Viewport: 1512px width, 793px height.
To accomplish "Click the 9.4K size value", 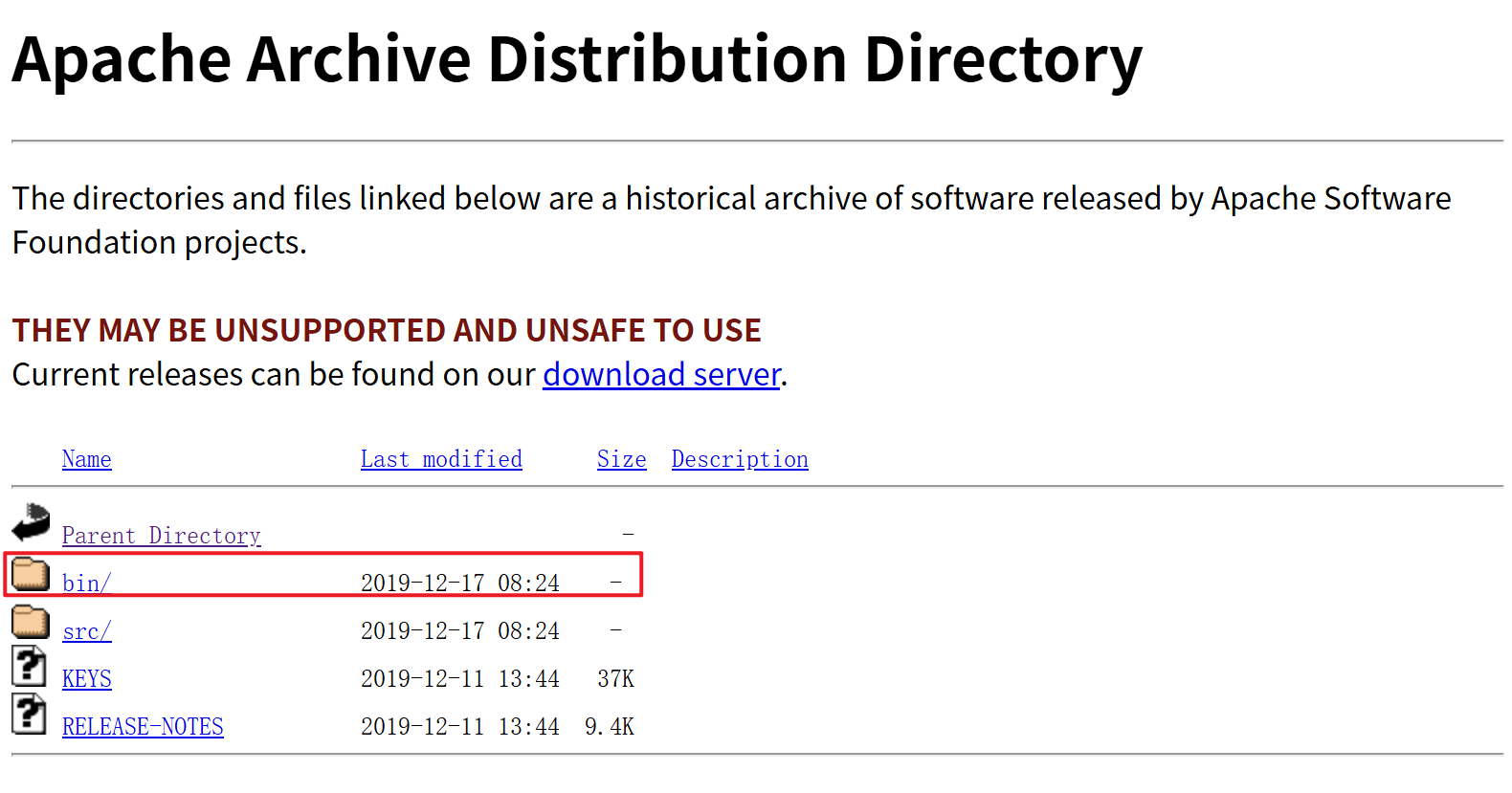I will click(x=610, y=727).
